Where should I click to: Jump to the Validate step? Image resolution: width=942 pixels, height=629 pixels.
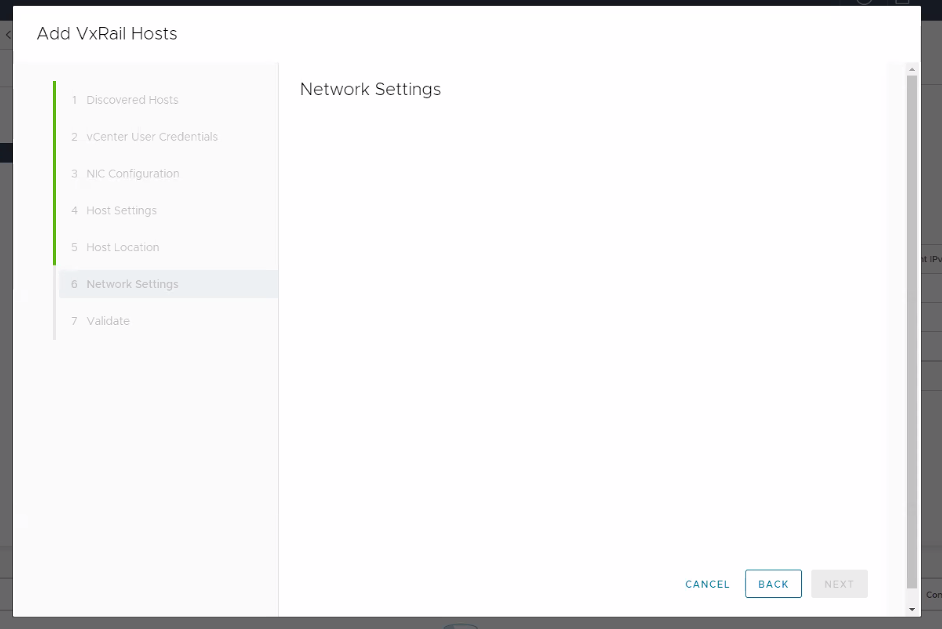pos(108,321)
